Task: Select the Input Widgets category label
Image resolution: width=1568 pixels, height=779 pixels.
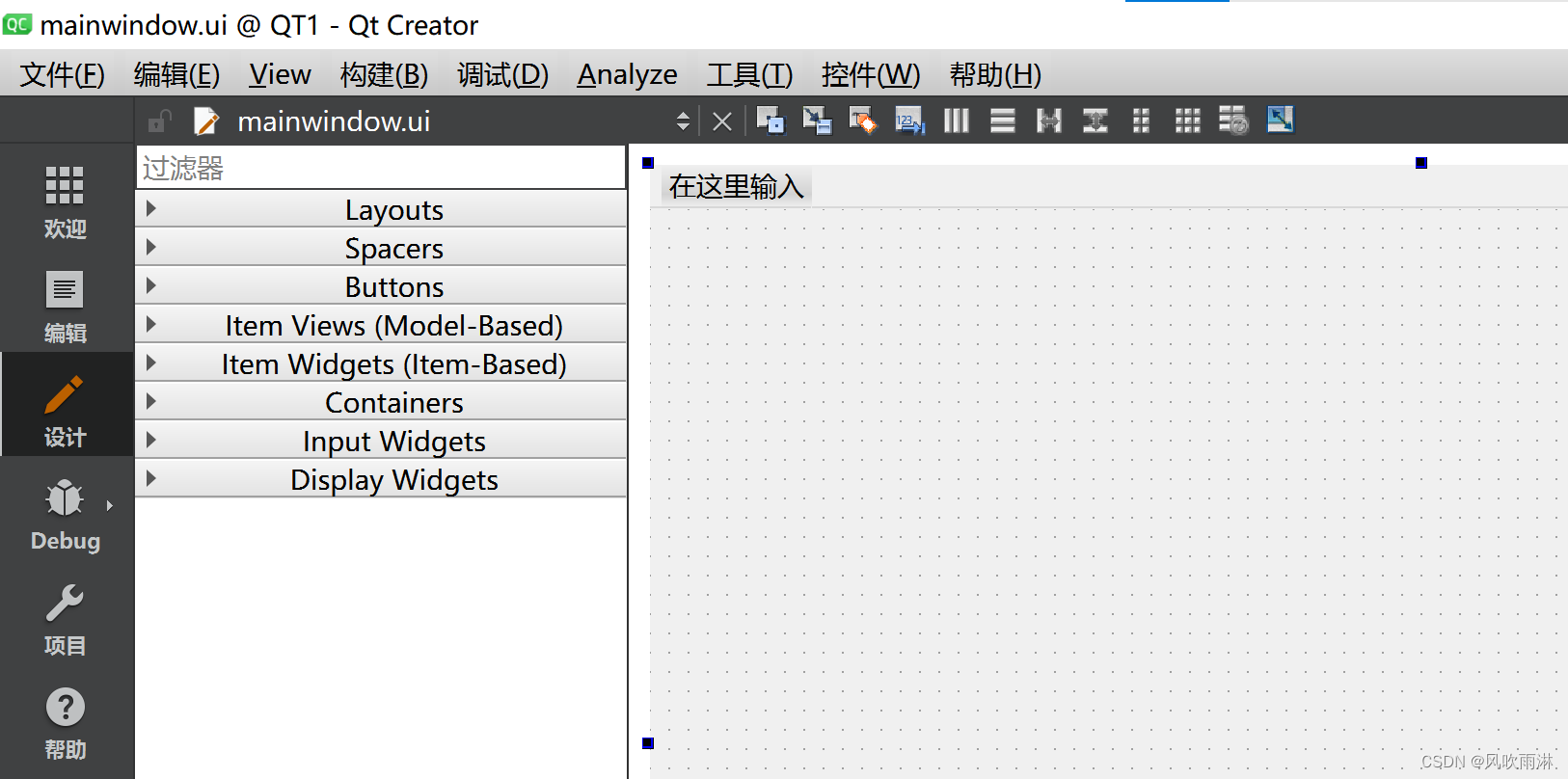Action: pos(394,442)
